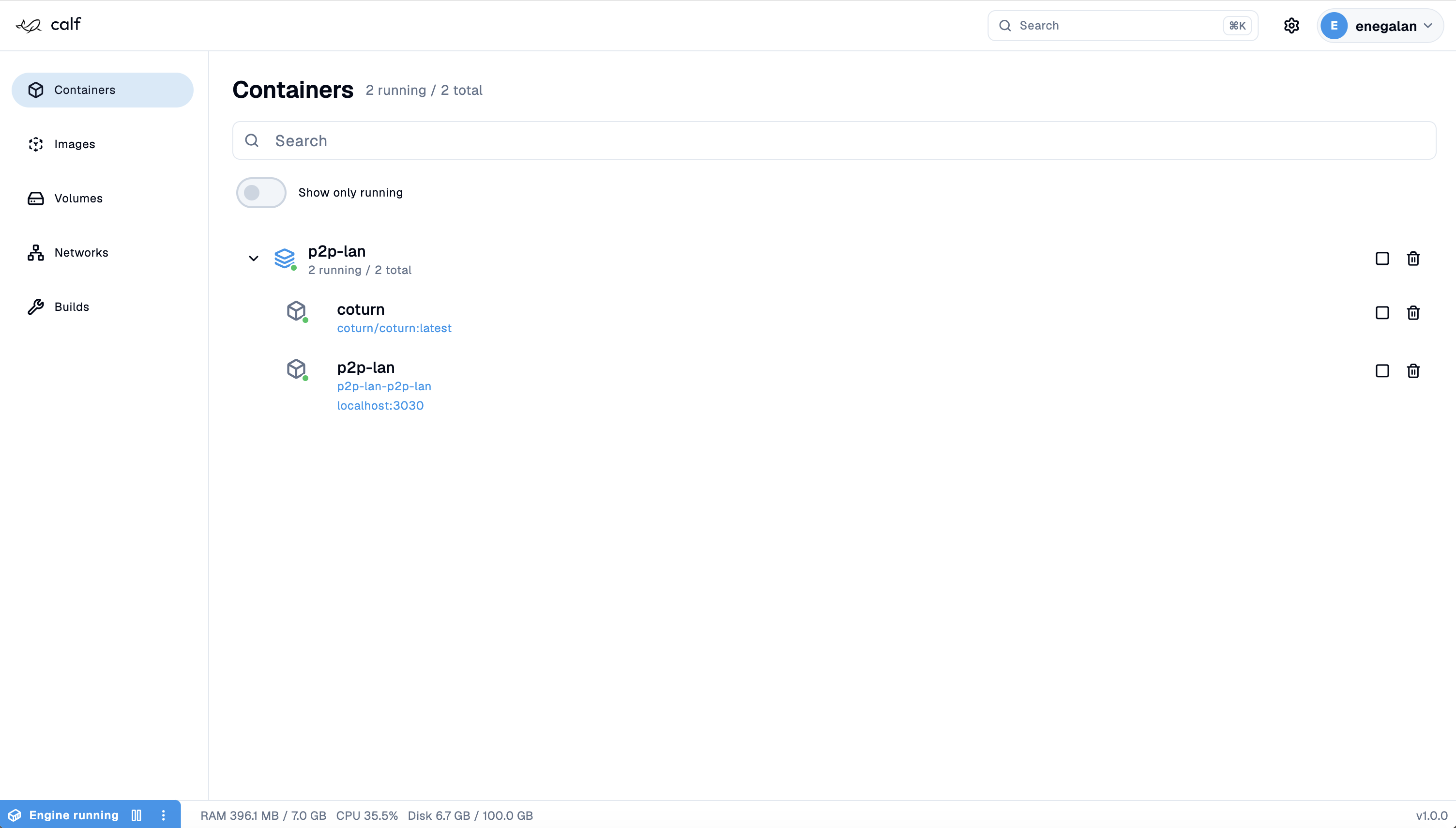
Task: Click RAM 396.1 MB / 7.0 GB readout
Action: pos(263,815)
